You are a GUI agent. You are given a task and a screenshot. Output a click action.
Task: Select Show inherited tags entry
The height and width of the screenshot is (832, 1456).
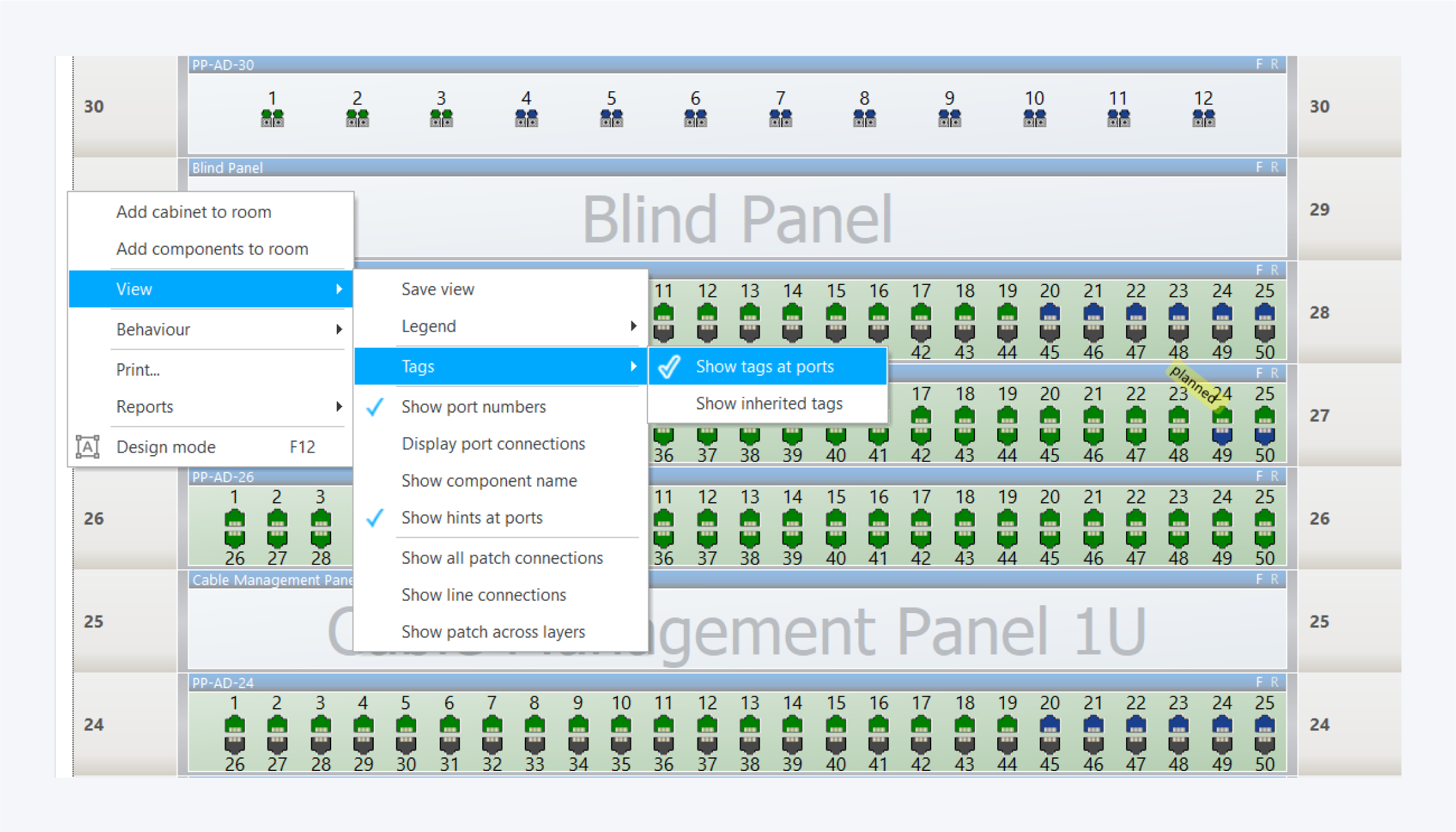[768, 403]
